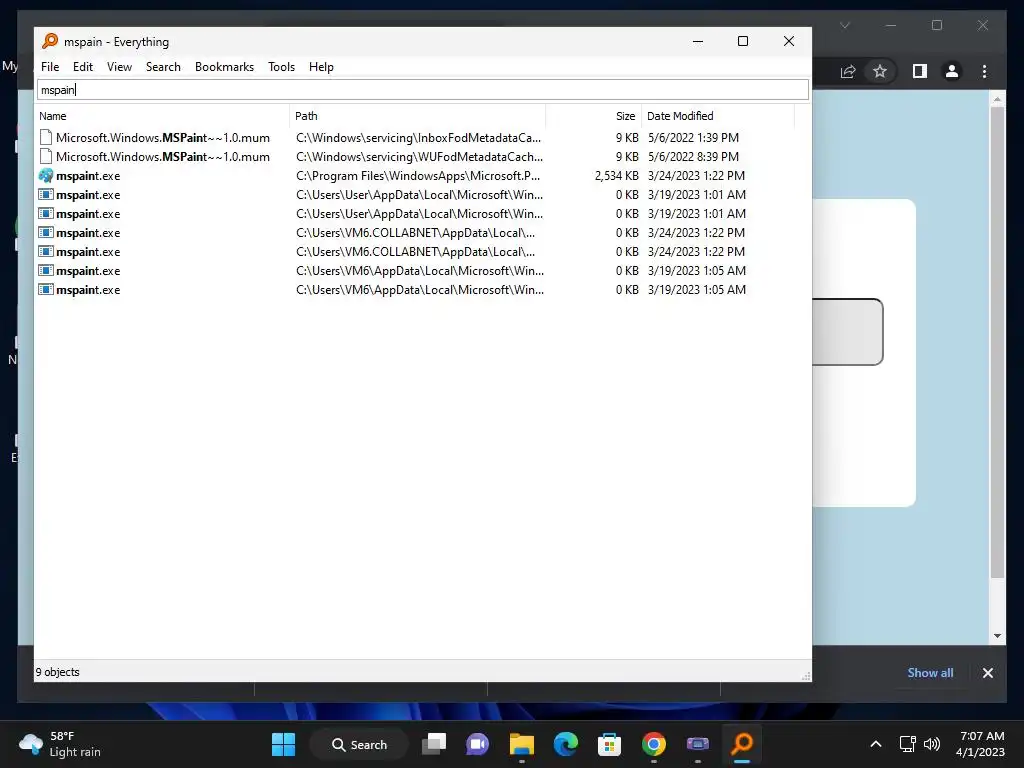Click the C:\Windows\servicing\WUFodMetadataCach... path

[419, 157]
